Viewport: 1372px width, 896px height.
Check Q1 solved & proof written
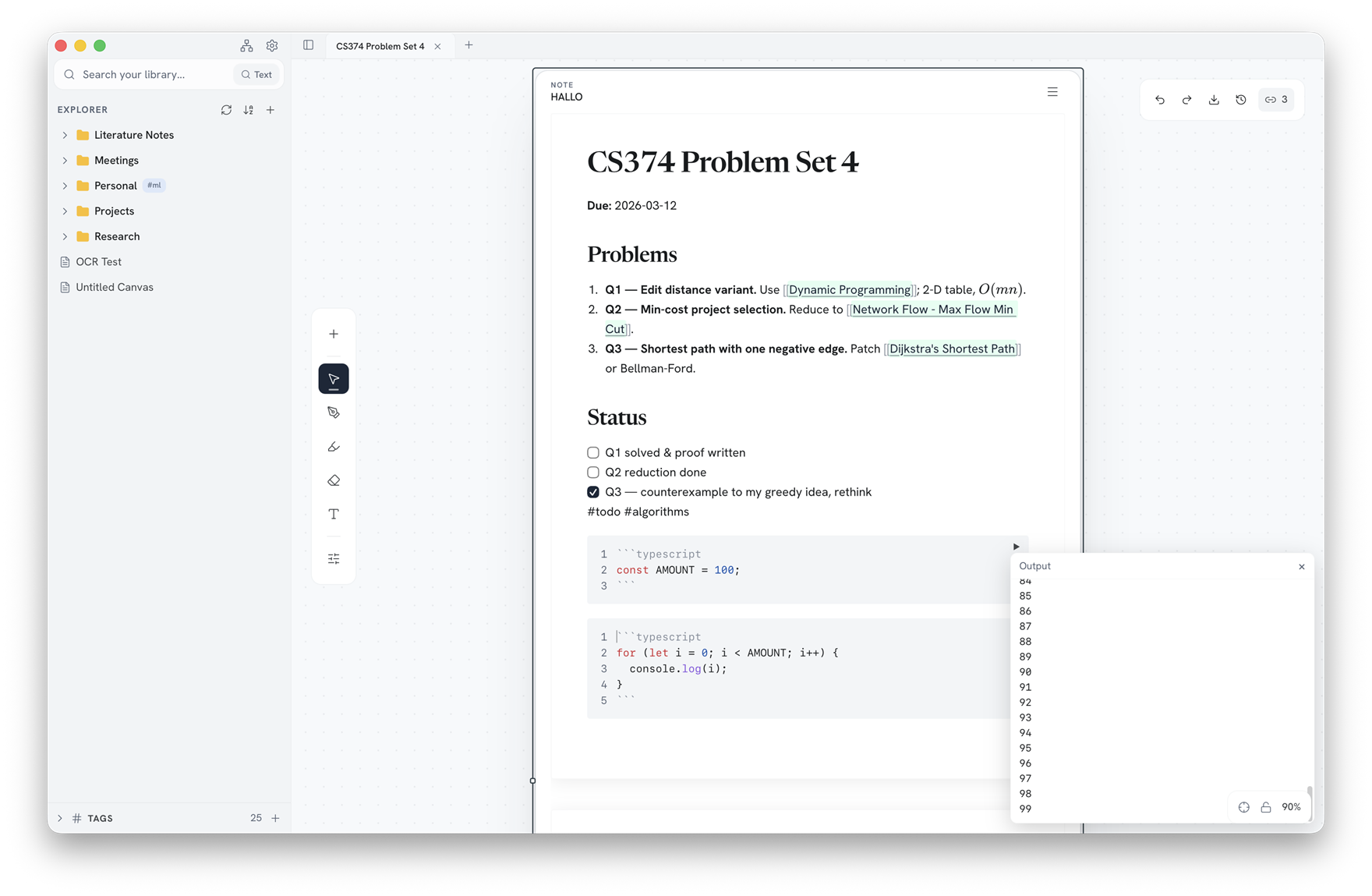click(x=593, y=453)
